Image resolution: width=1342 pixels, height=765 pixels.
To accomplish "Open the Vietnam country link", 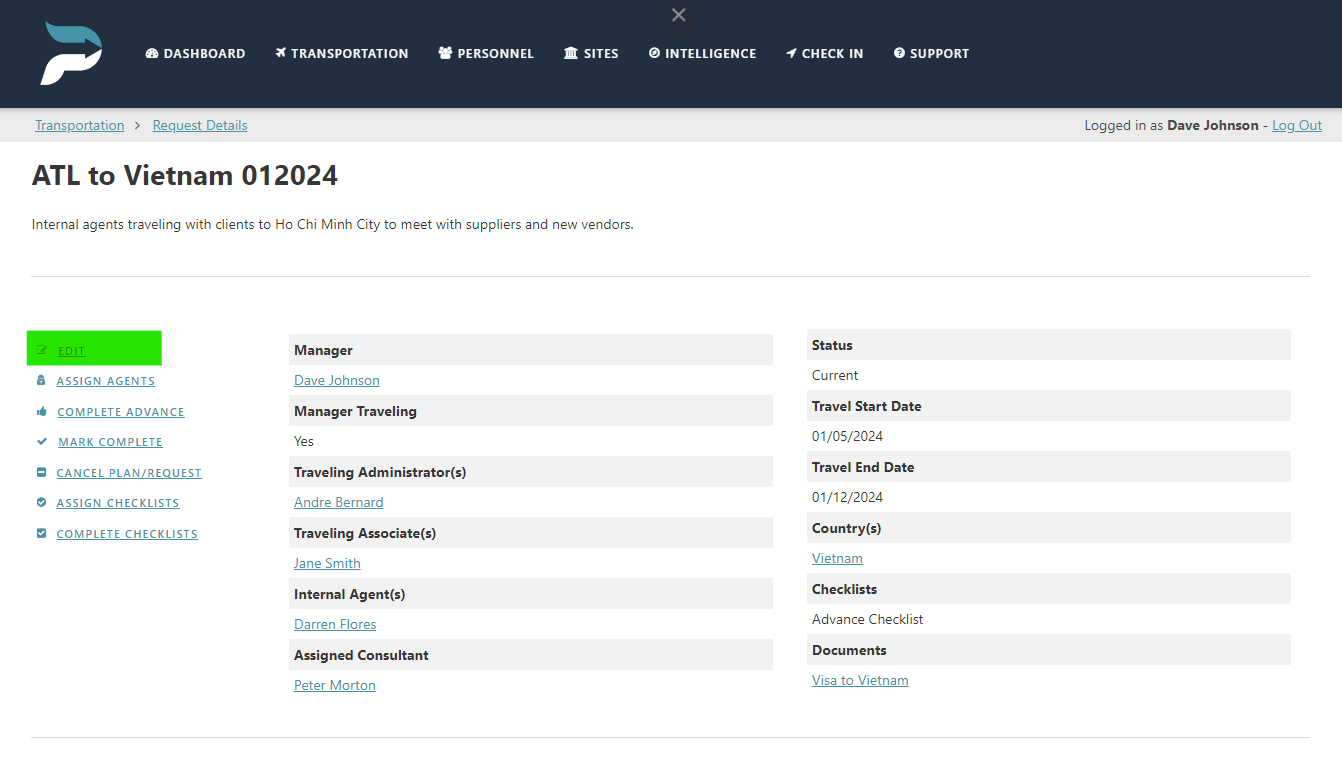I will pos(837,558).
